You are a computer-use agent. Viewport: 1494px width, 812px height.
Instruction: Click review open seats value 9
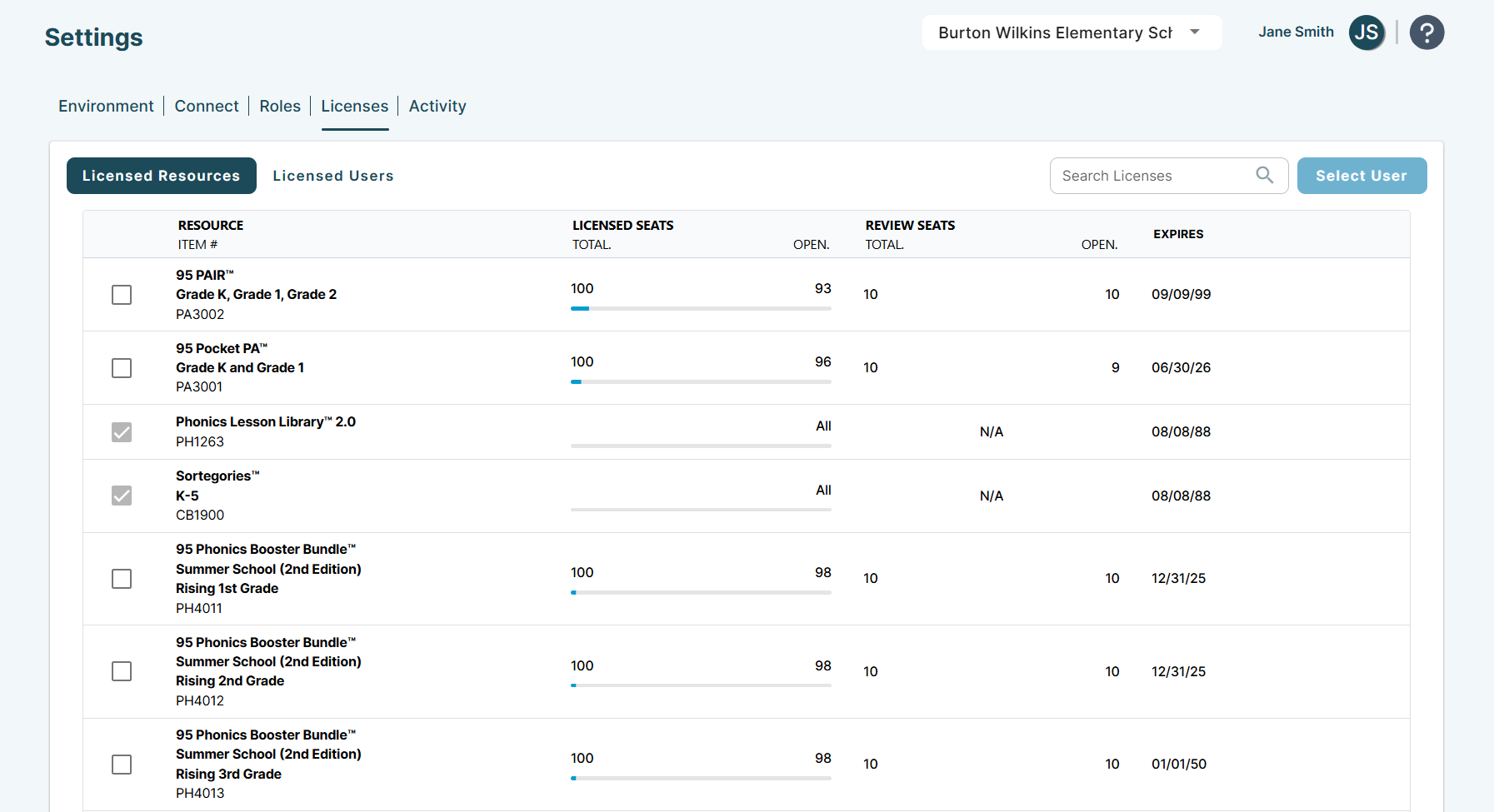1116,367
